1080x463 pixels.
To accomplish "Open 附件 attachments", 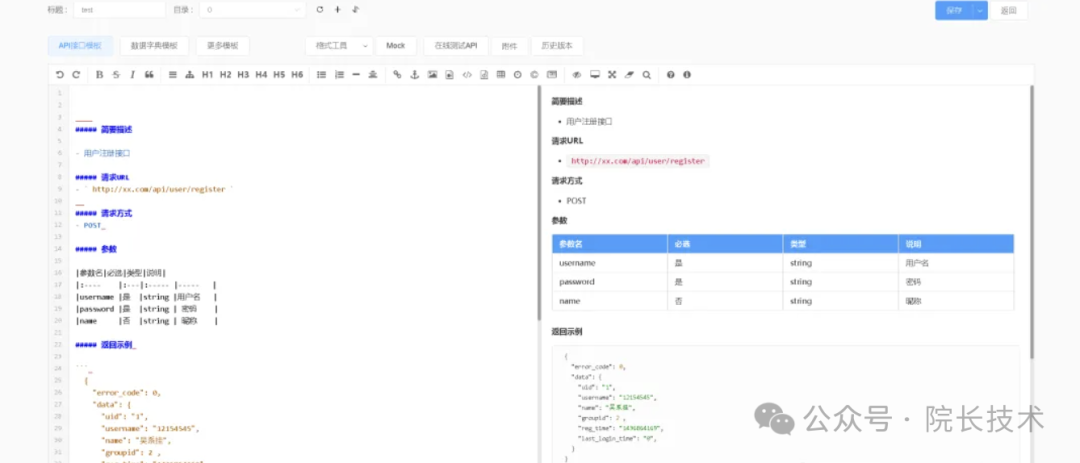I will pyautogui.click(x=510, y=46).
